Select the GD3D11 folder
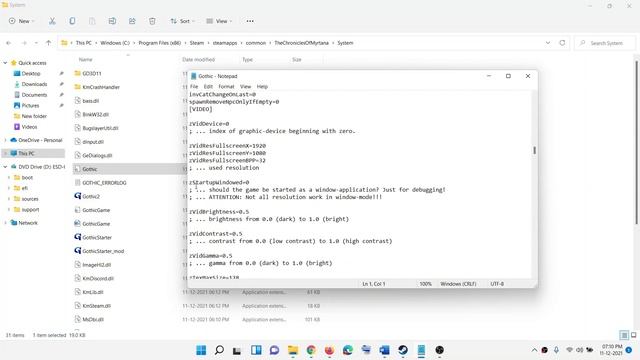Image resolution: width=640 pixels, height=360 pixels. pos(91,73)
